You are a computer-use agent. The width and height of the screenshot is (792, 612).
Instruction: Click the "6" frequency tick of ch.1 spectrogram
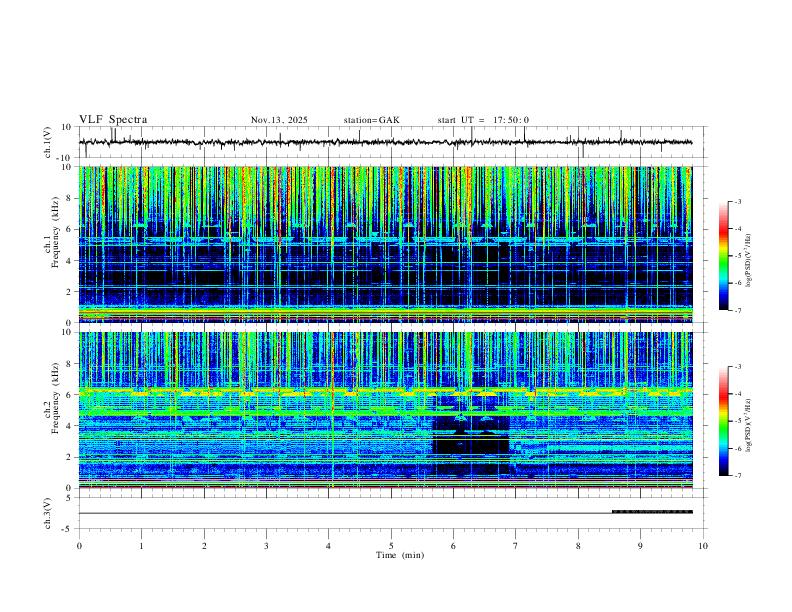pyautogui.click(x=69, y=229)
